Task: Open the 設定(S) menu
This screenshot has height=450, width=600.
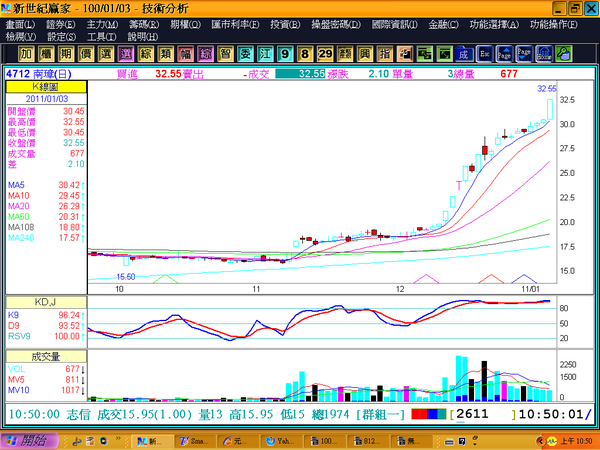Action: click(x=62, y=37)
